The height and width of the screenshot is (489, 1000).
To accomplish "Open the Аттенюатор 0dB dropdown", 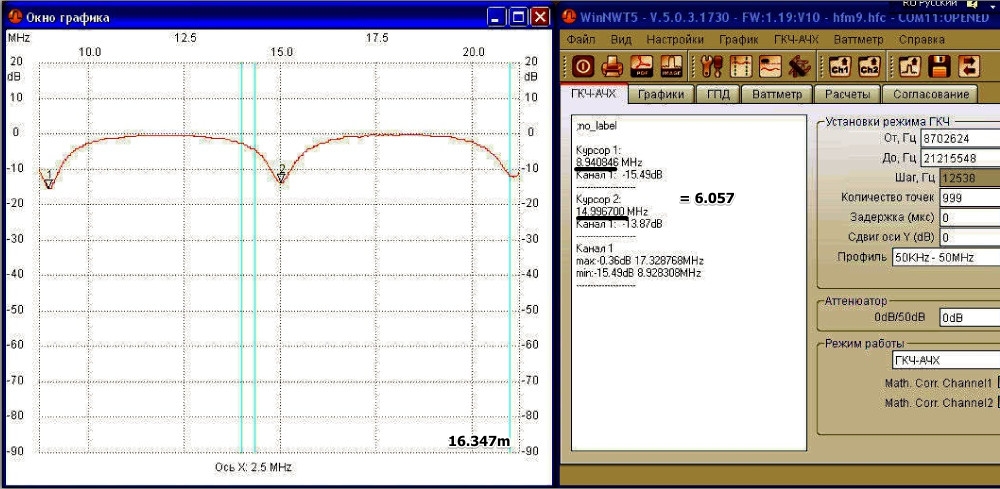I will [x=969, y=318].
